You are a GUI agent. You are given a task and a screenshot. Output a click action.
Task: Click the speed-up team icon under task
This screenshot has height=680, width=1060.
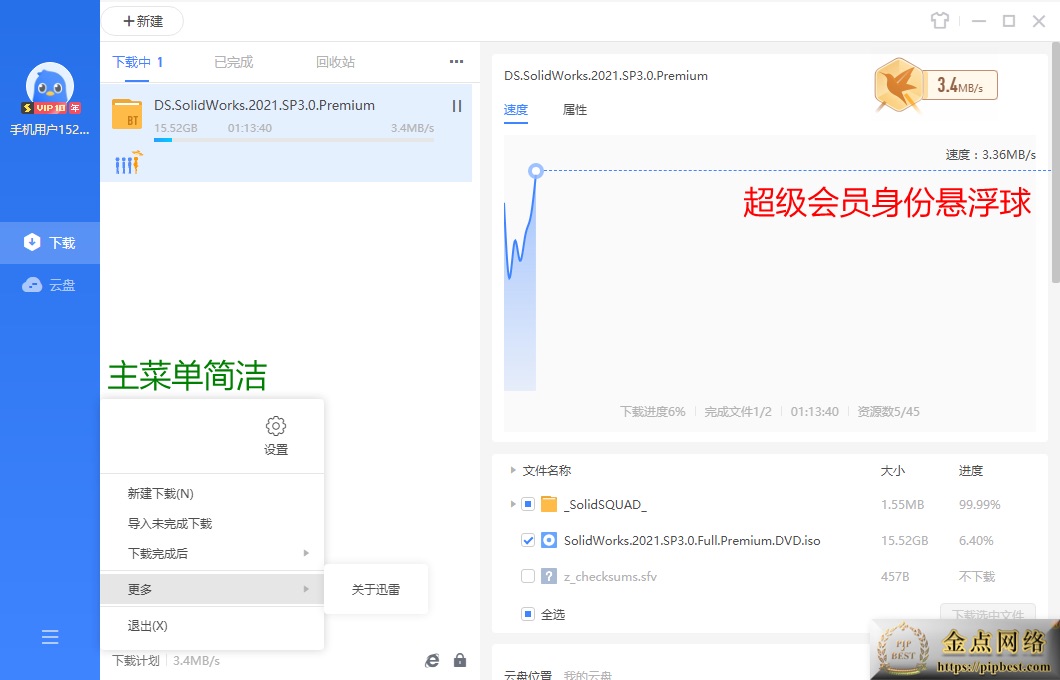[x=128, y=163]
